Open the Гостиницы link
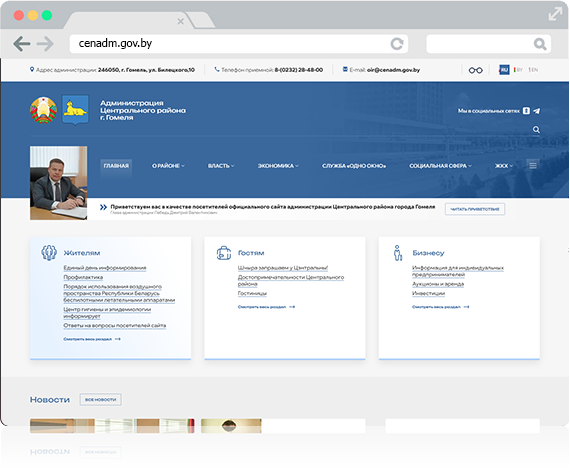Image resolution: width=570 pixels, height=470 pixels. (x=252, y=293)
